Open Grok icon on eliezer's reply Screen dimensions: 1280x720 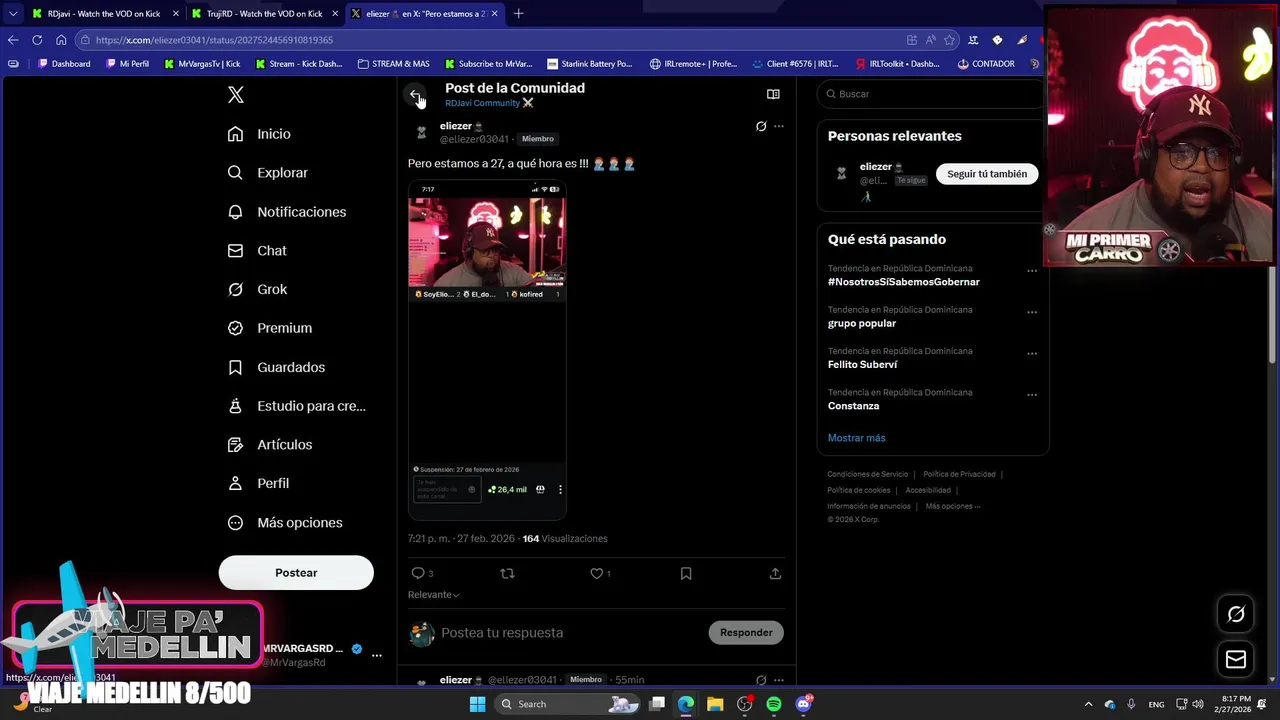point(761,680)
